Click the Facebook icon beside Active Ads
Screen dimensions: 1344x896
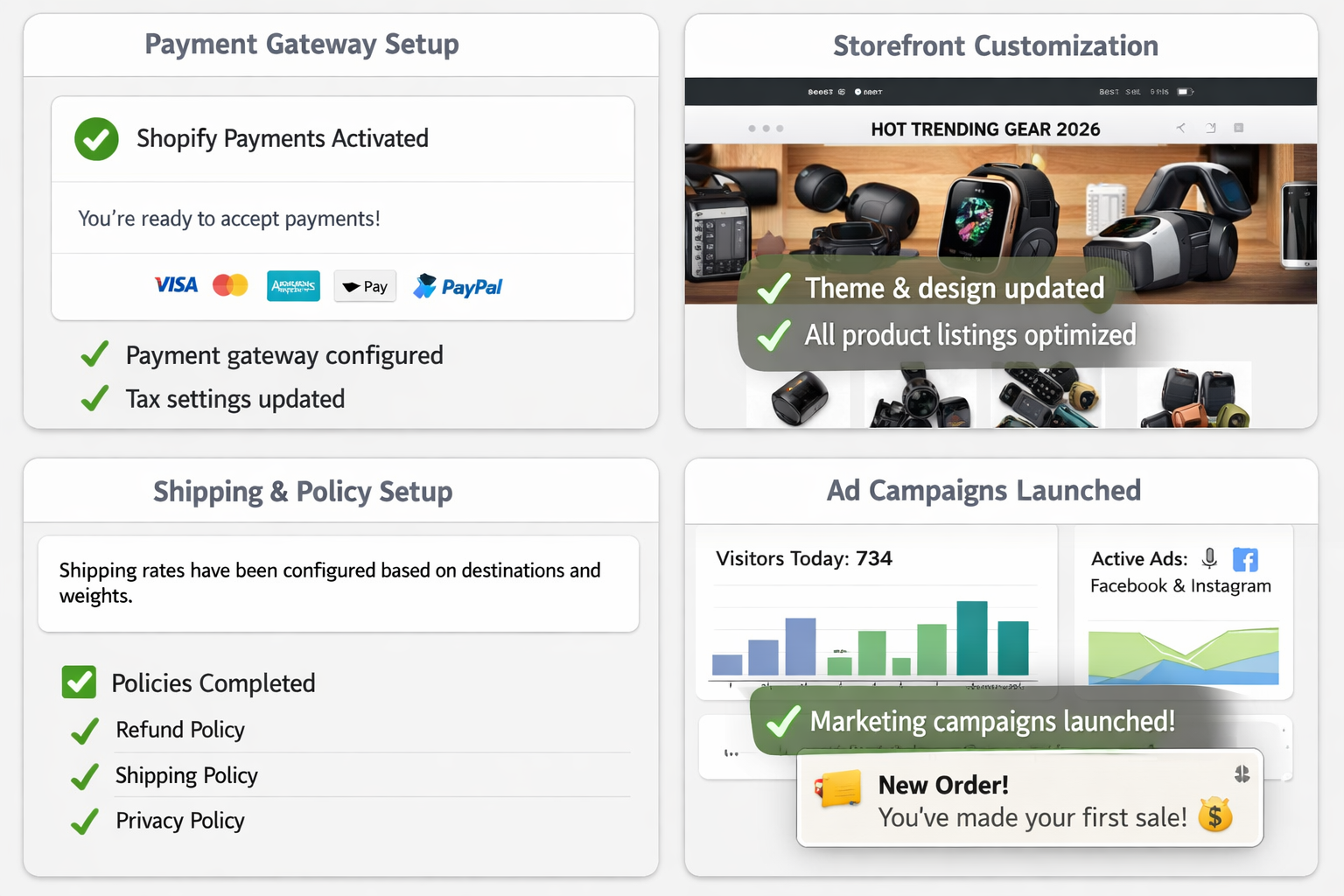pyautogui.click(x=1245, y=559)
